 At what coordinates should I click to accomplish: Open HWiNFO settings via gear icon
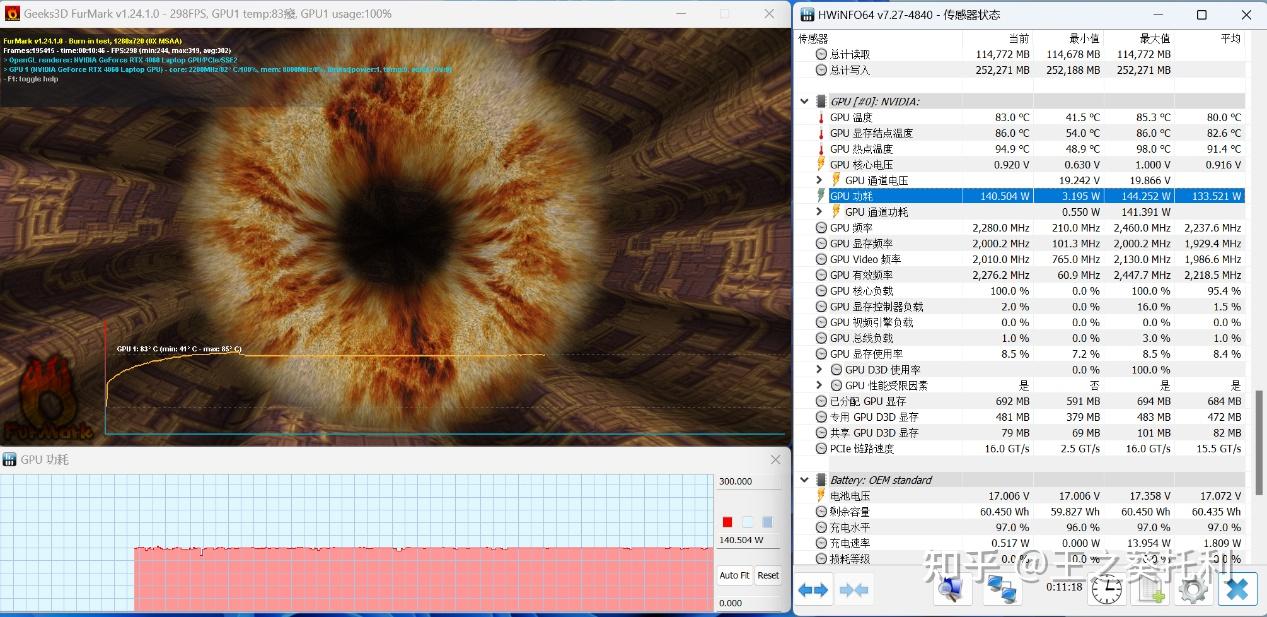1192,590
